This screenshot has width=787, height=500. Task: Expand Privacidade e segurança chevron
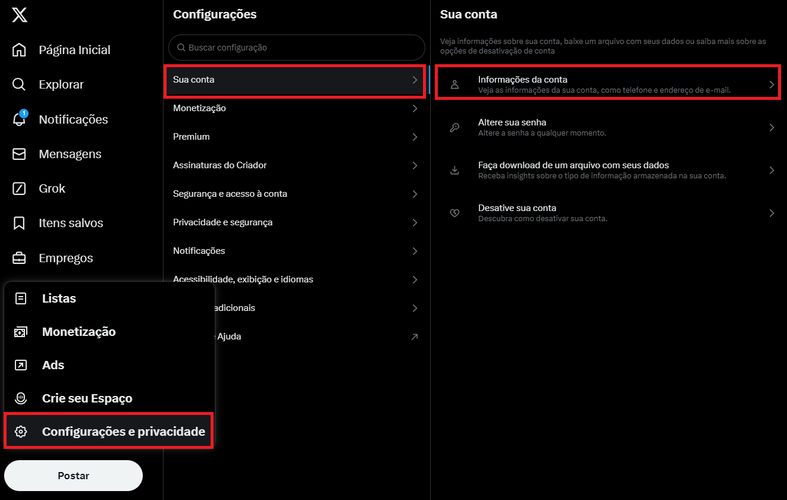coord(415,222)
